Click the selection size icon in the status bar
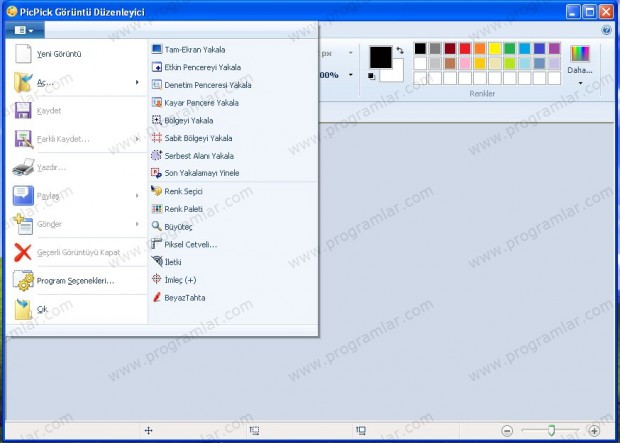Viewport: 620px width, 443px height. coord(254,430)
